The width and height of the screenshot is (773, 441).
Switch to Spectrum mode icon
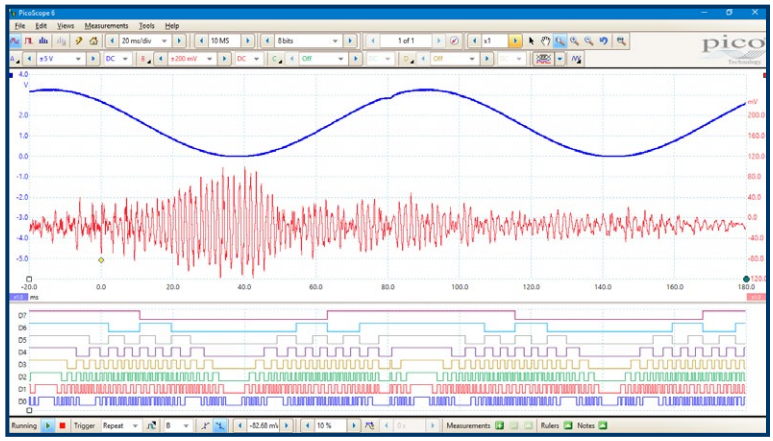point(43,41)
